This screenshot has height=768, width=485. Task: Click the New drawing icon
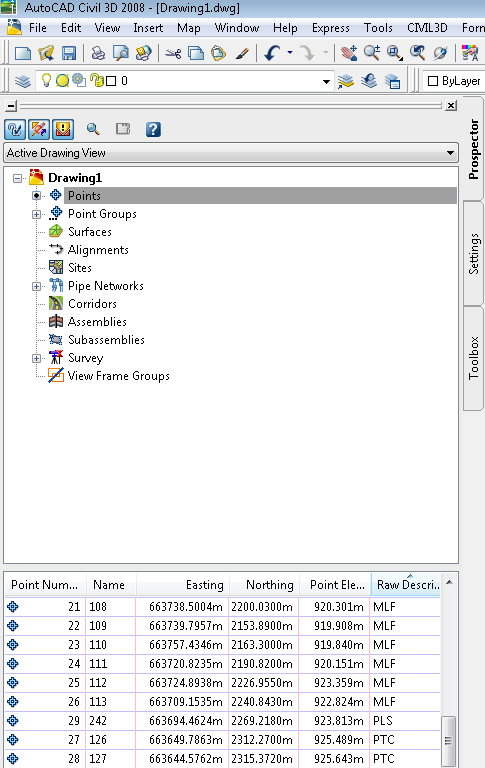[x=23, y=53]
